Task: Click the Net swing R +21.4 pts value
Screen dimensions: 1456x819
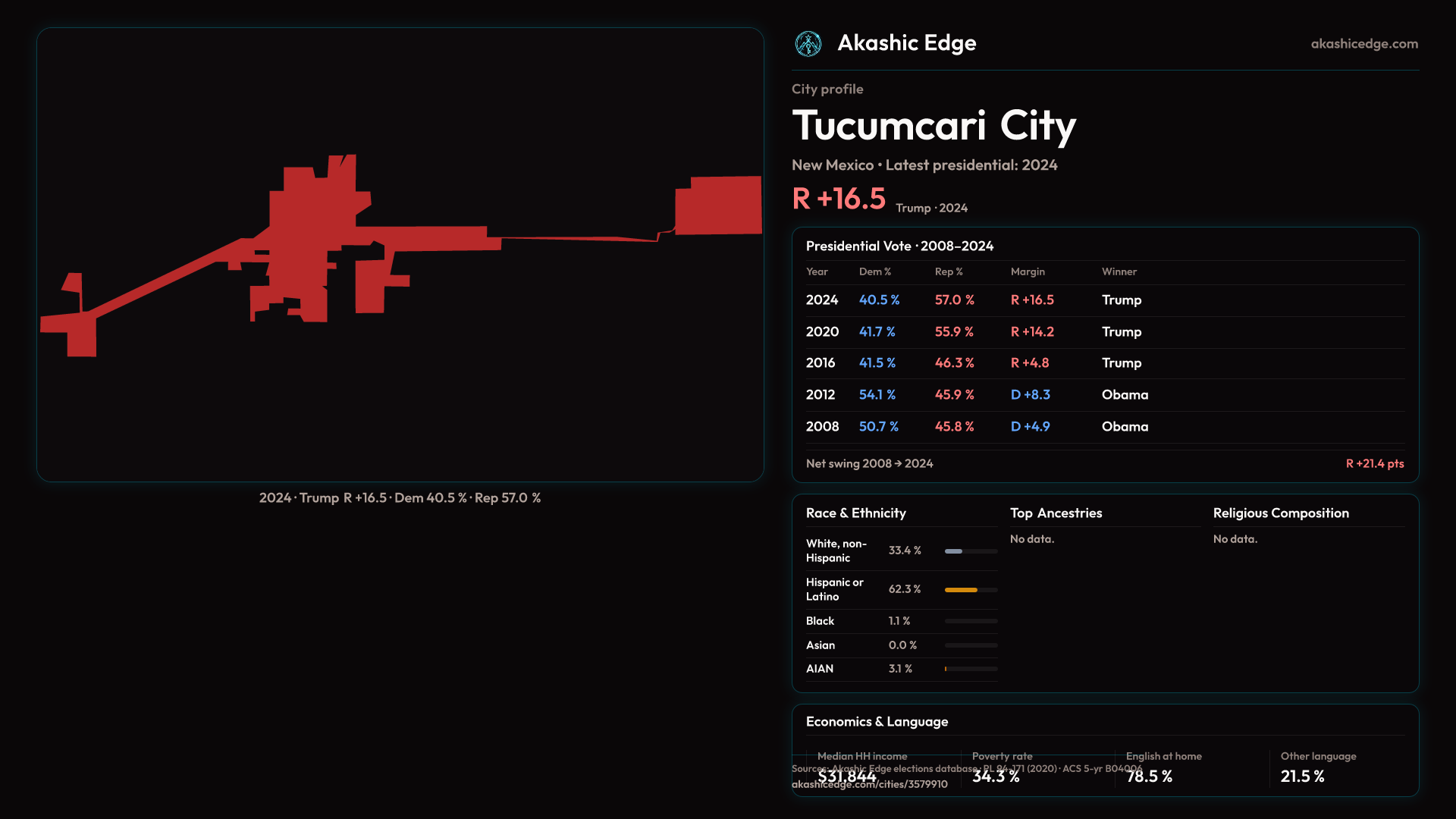Action: (1374, 463)
